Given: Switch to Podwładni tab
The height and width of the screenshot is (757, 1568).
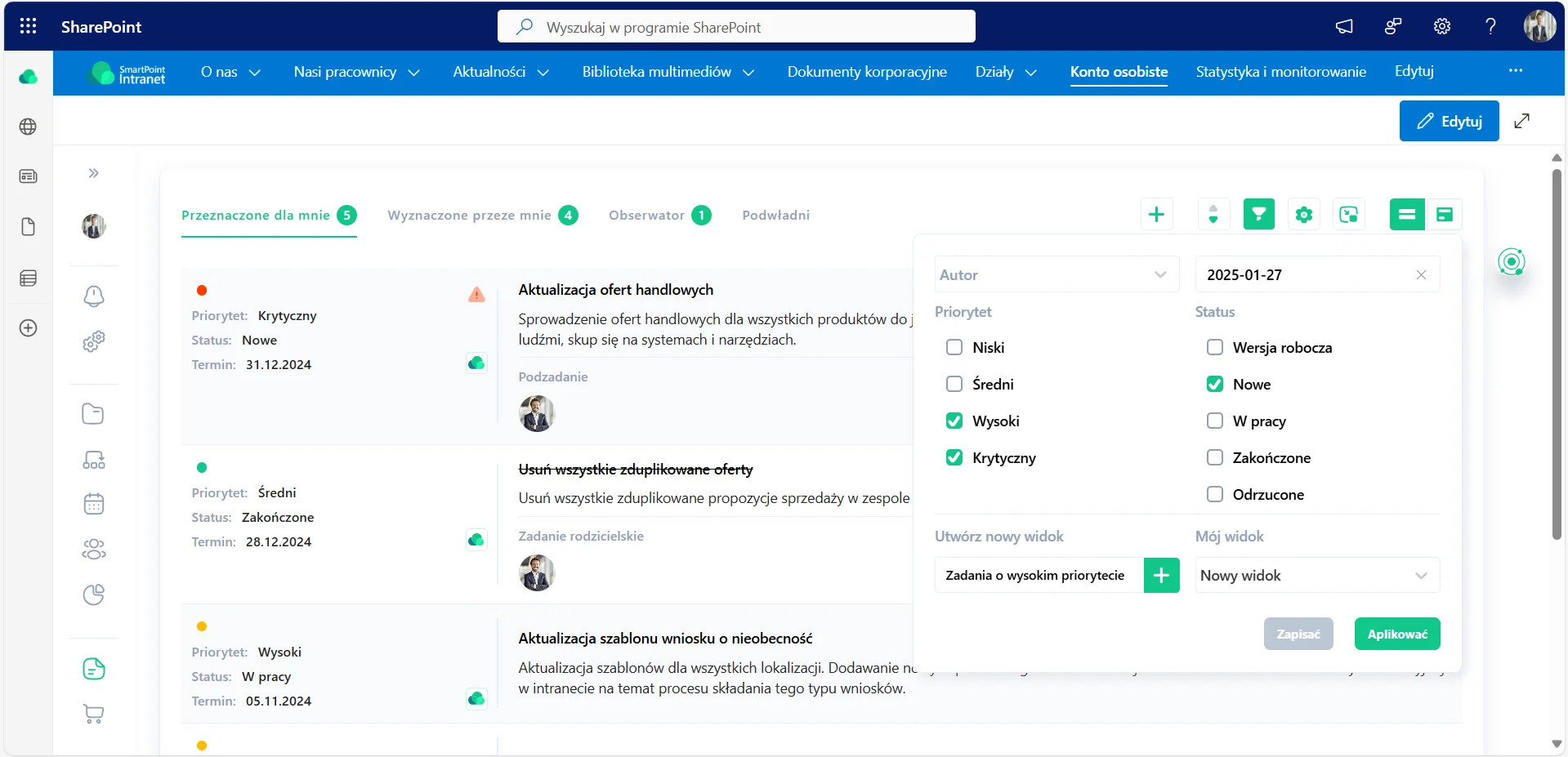Looking at the screenshot, I should point(776,216).
